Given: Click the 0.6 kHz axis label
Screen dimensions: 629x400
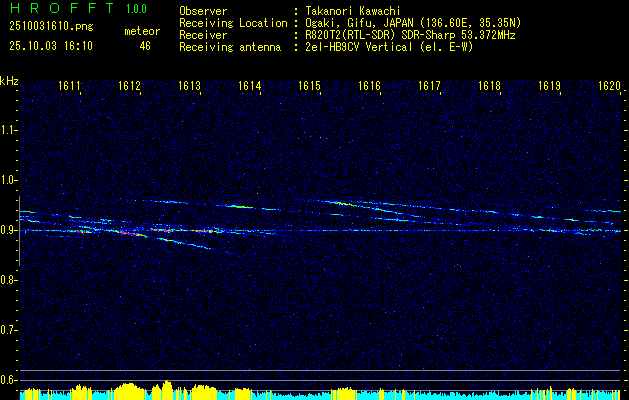Looking at the screenshot, I should [8, 380].
